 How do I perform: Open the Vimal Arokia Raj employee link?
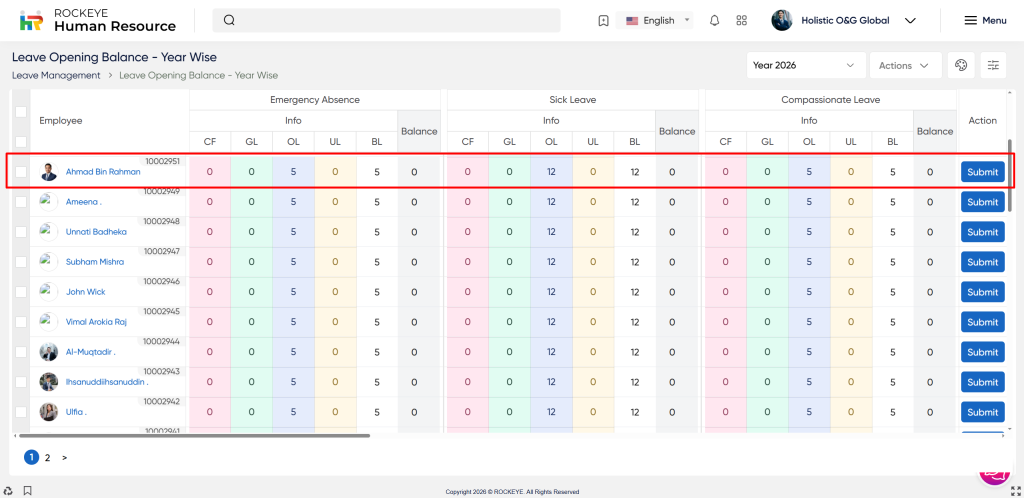click(96, 322)
